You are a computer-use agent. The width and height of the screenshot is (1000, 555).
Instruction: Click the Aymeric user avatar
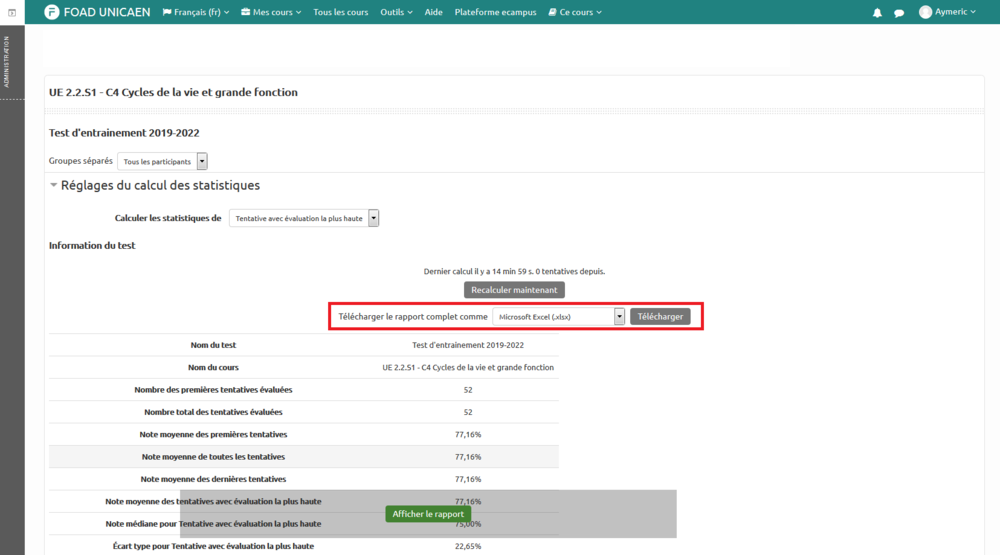(x=925, y=12)
